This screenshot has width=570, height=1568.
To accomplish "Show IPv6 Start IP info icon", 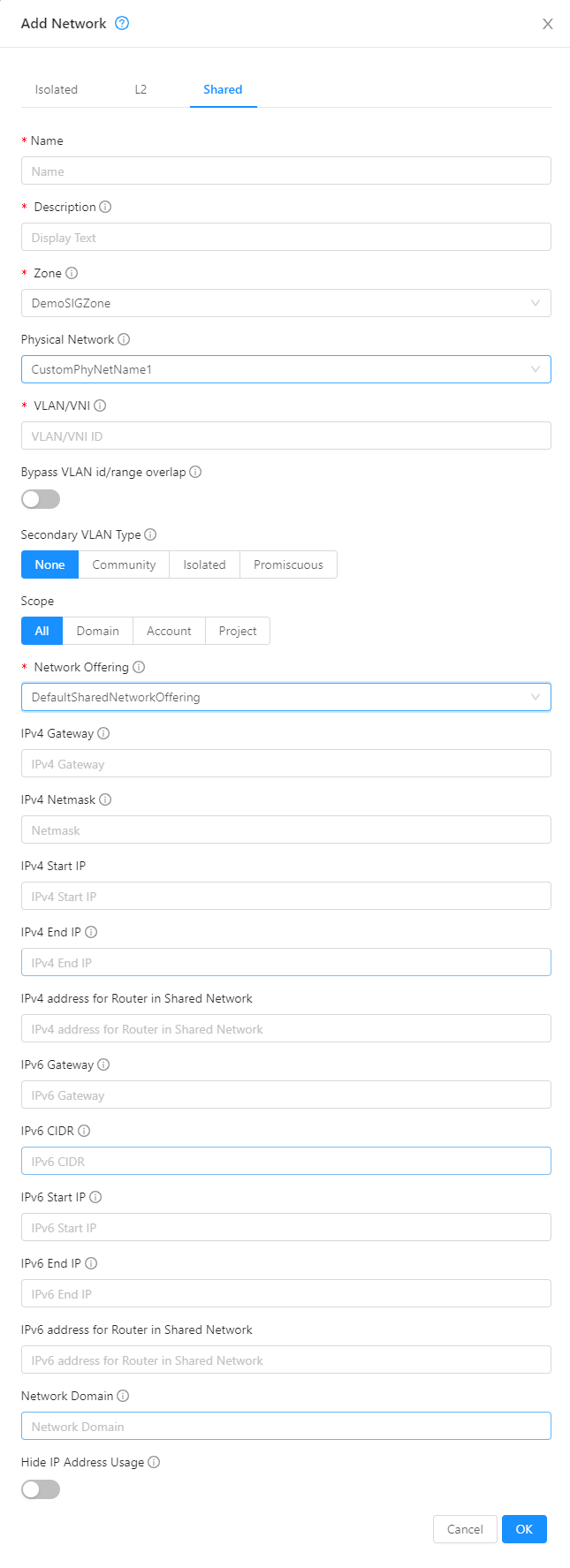I will pos(95,1197).
